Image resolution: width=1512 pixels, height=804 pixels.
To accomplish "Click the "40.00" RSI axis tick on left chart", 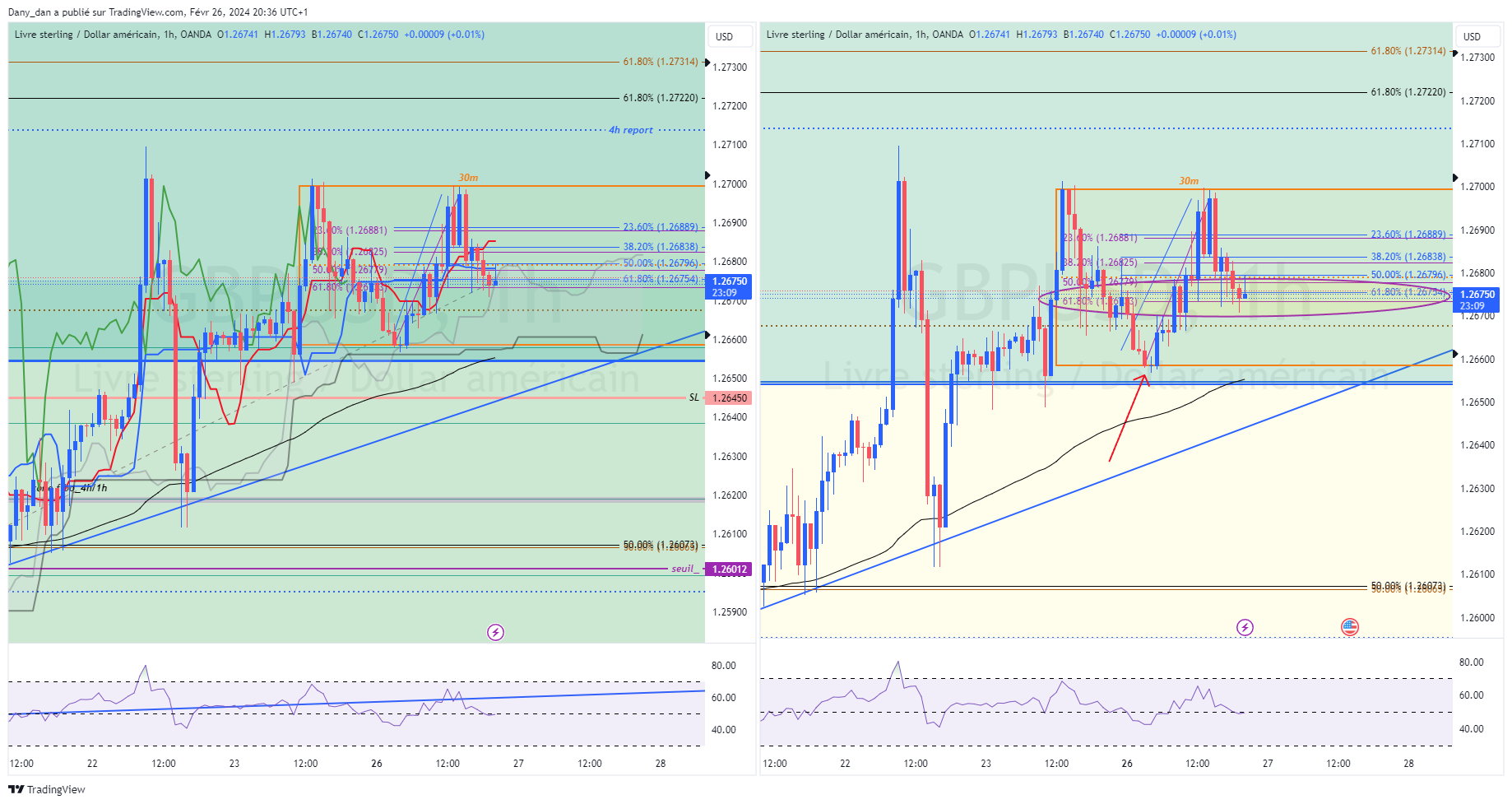I will [724, 730].
